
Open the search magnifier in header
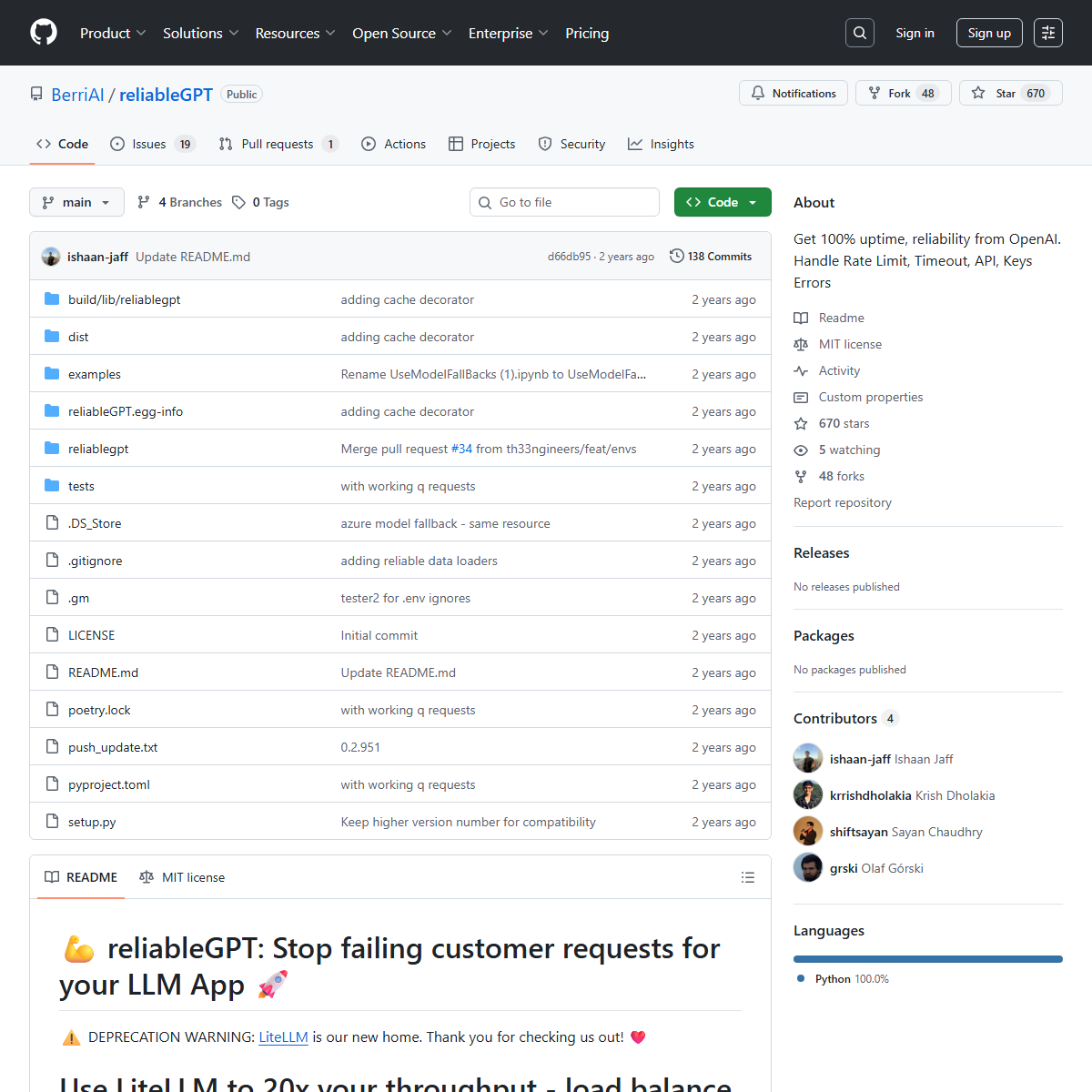(860, 33)
